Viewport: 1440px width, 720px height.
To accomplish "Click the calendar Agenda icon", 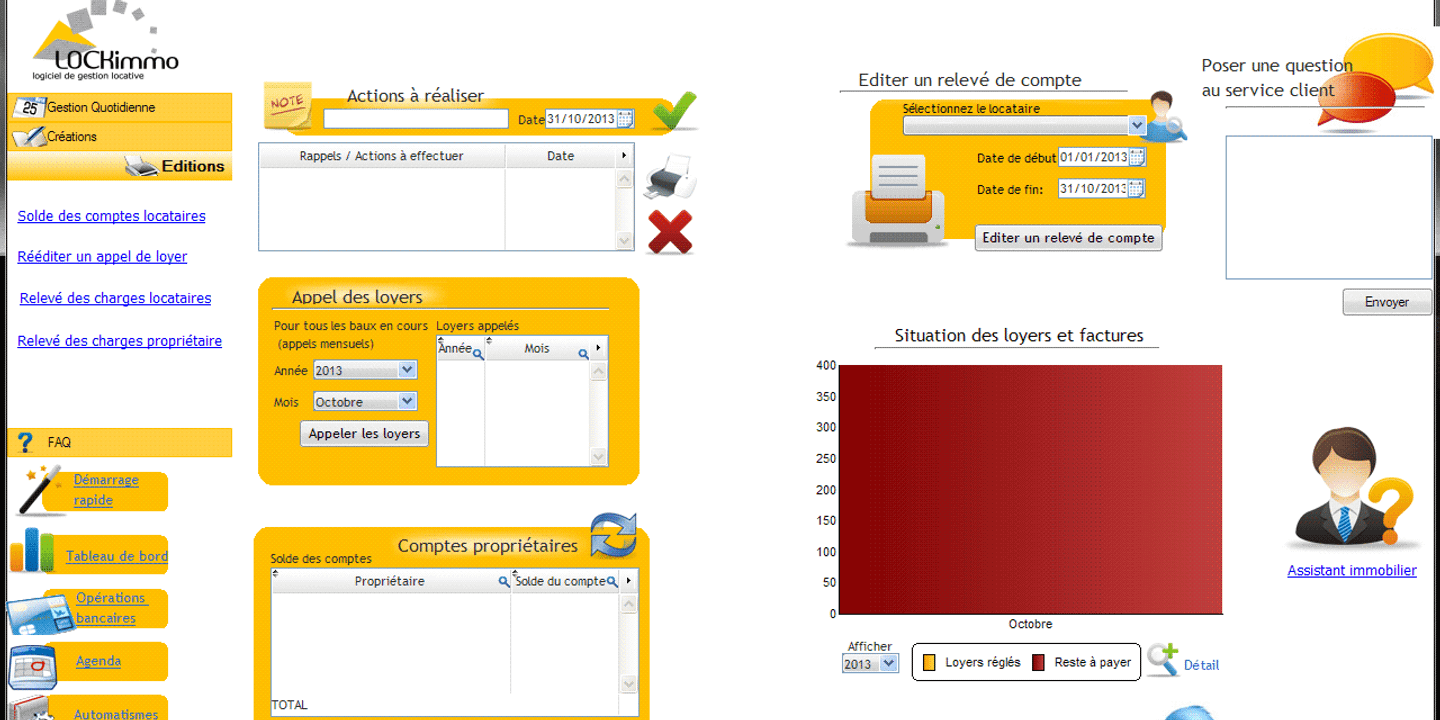I will click(x=33, y=667).
